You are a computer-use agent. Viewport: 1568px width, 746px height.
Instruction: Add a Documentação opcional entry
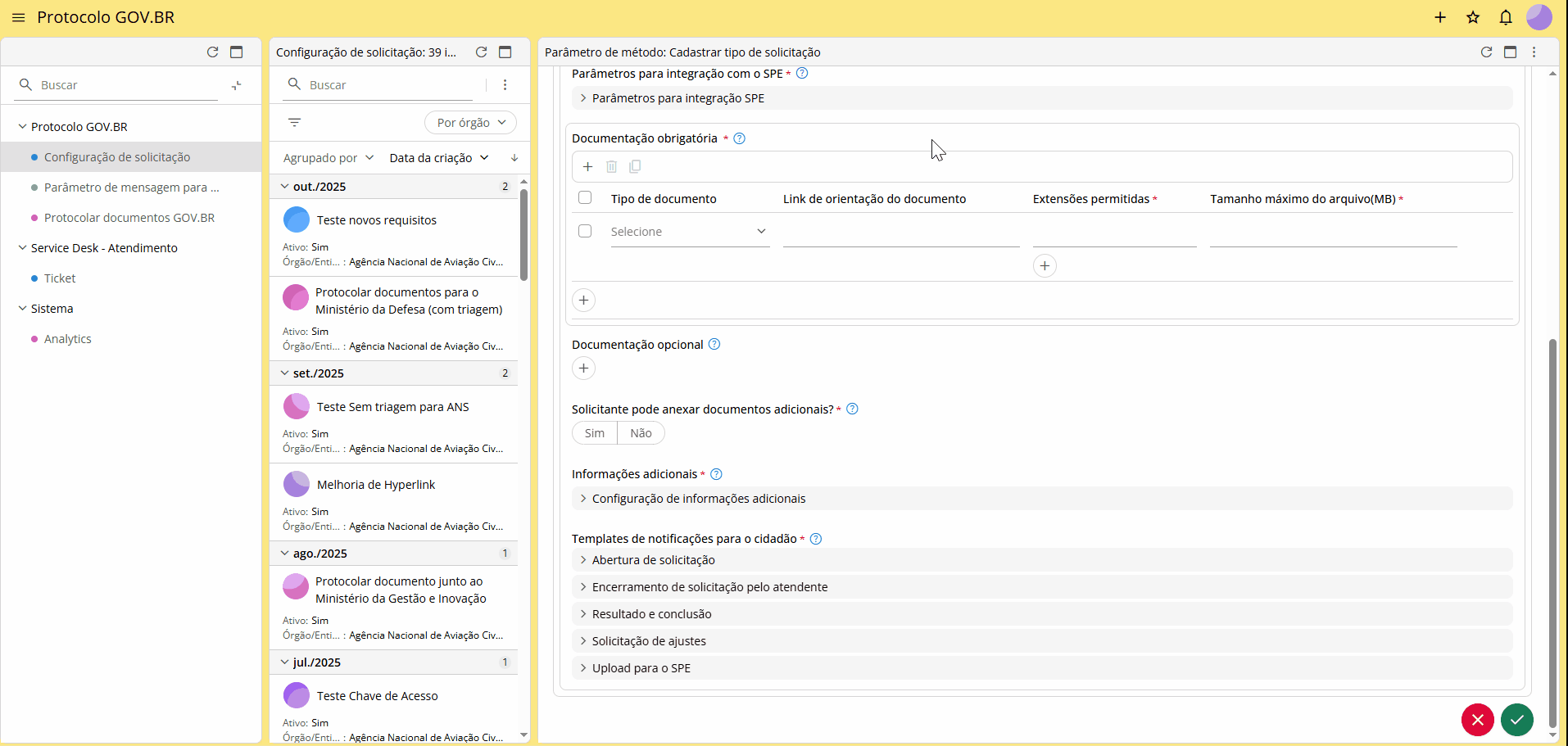pos(583,368)
